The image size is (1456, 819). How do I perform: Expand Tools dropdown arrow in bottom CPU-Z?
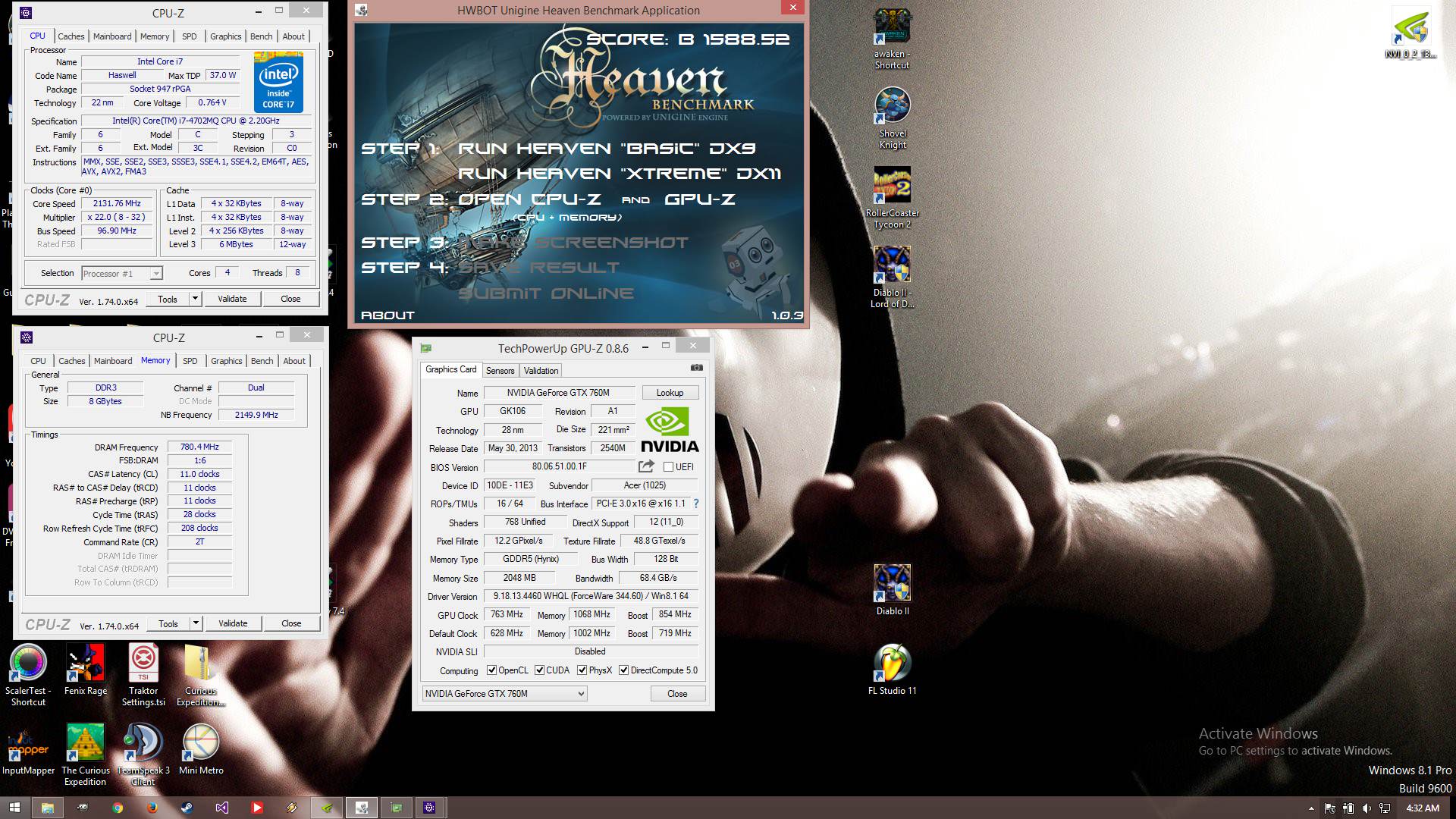(196, 623)
